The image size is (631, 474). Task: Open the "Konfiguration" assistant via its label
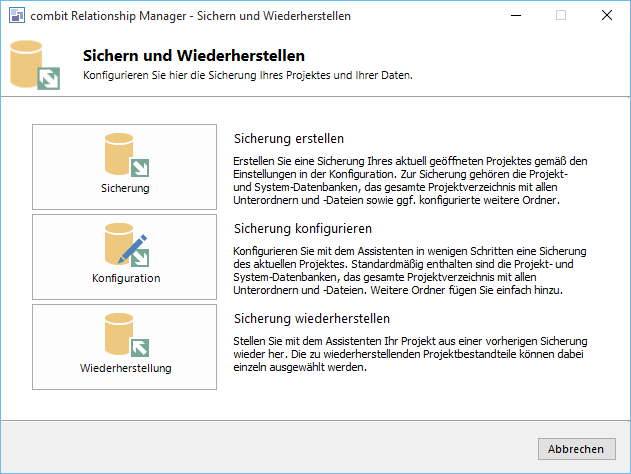(x=125, y=278)
